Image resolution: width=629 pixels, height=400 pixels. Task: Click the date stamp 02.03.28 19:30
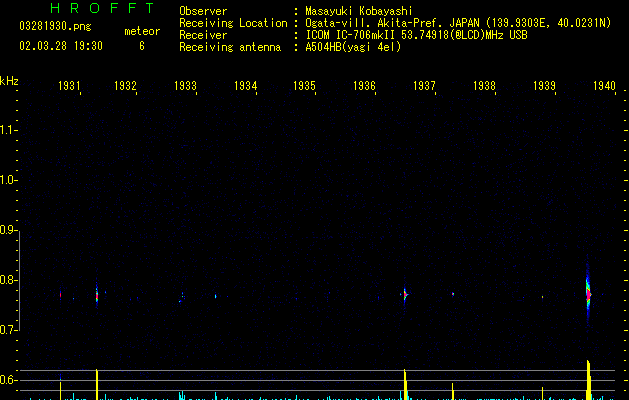coord(61,46)
